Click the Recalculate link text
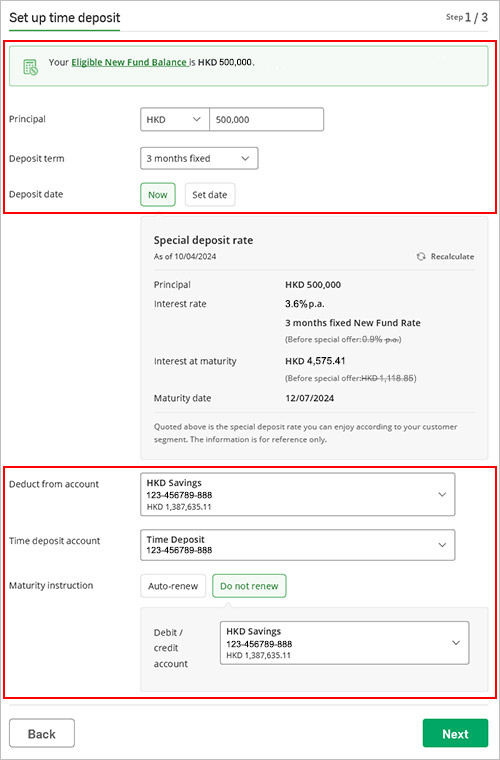500x760 pixels. (453, 256)
